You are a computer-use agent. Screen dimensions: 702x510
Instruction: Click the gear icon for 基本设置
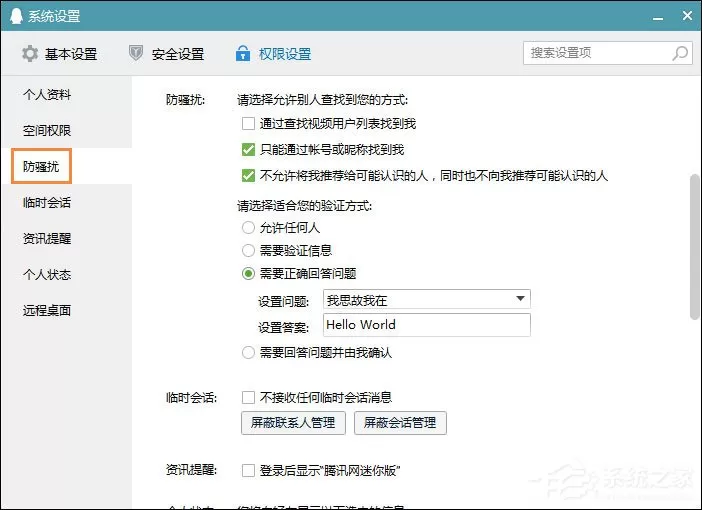[x=30, y=54]
